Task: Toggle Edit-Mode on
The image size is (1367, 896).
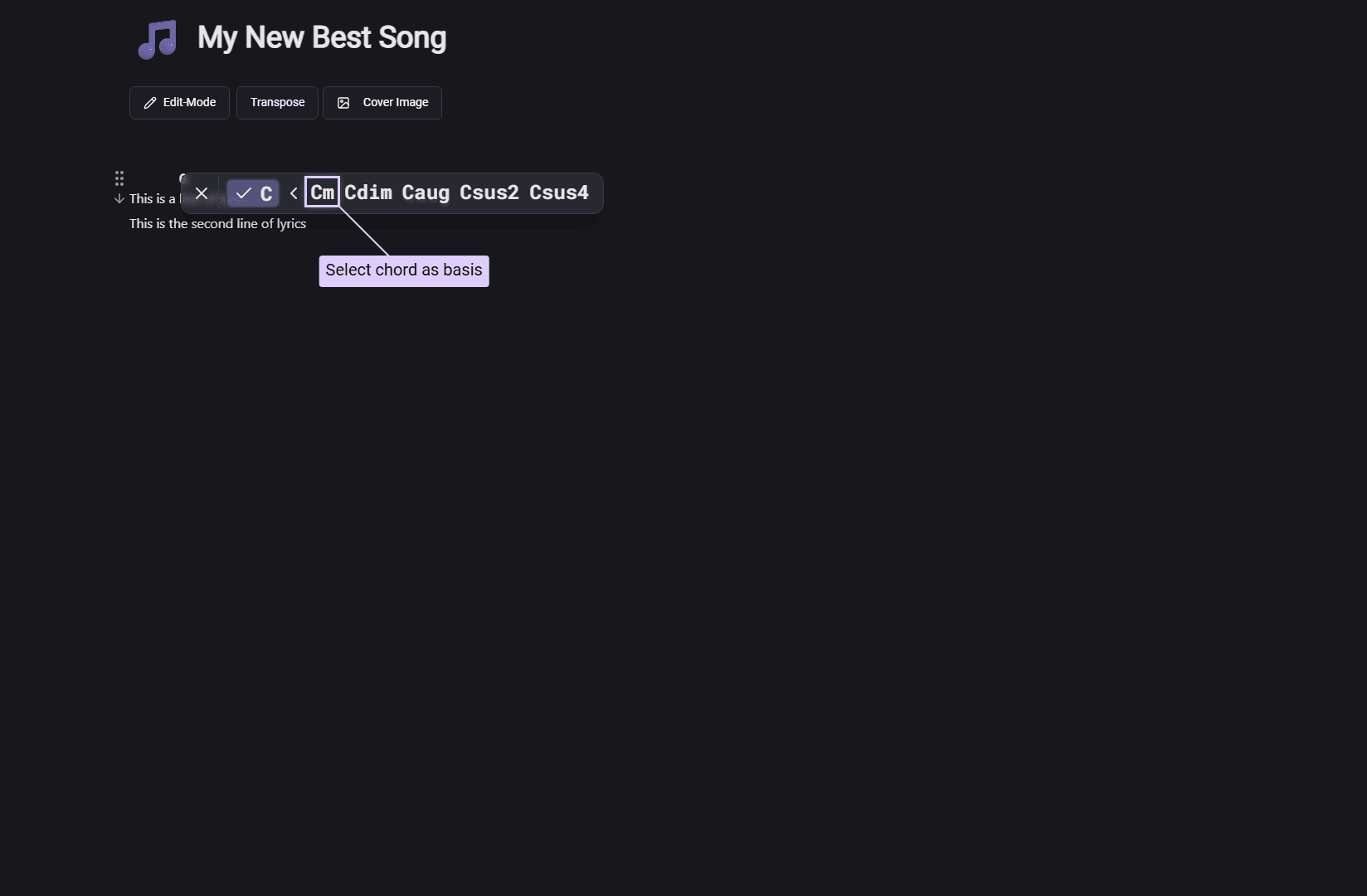Action: (x=179, y=102)
